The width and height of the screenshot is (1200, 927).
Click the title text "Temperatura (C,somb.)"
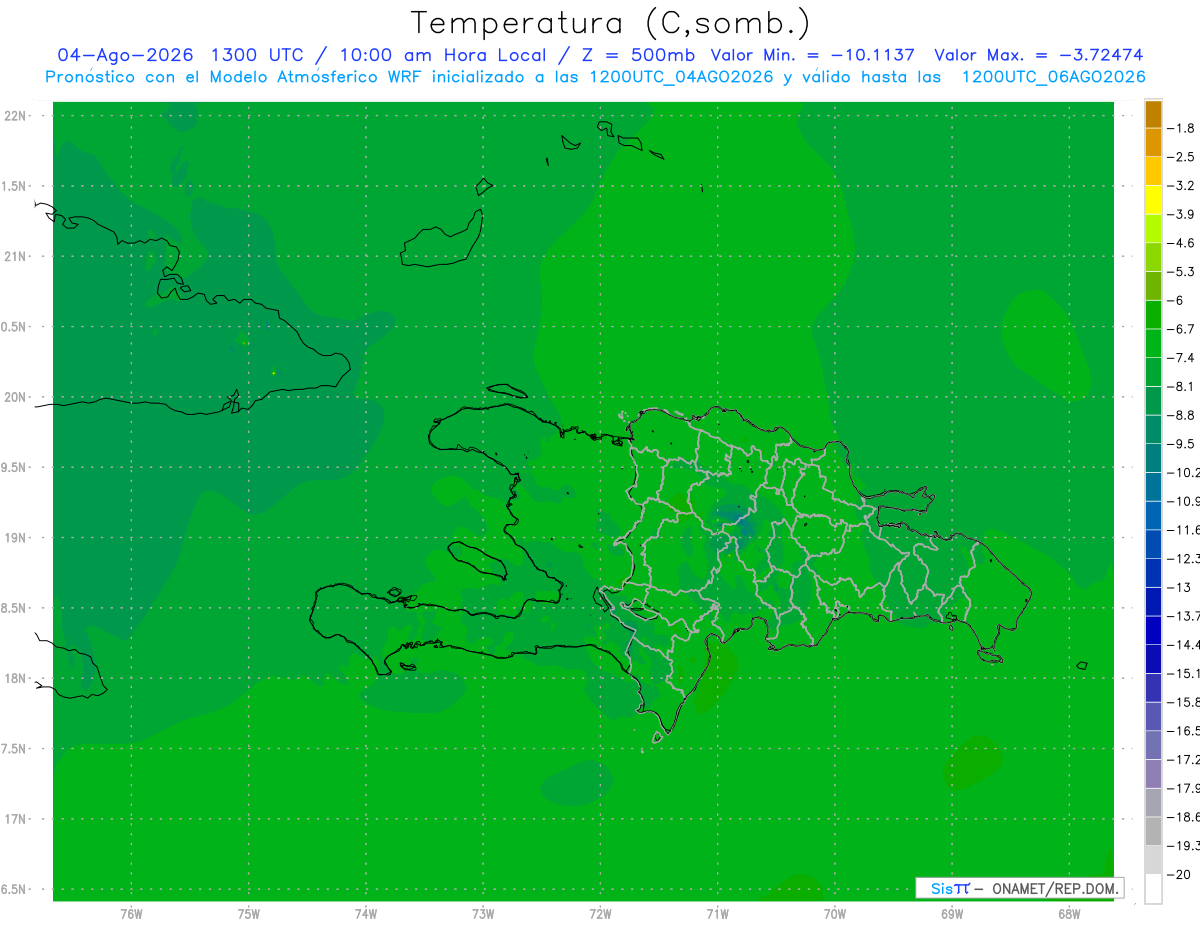pos(611,23)
